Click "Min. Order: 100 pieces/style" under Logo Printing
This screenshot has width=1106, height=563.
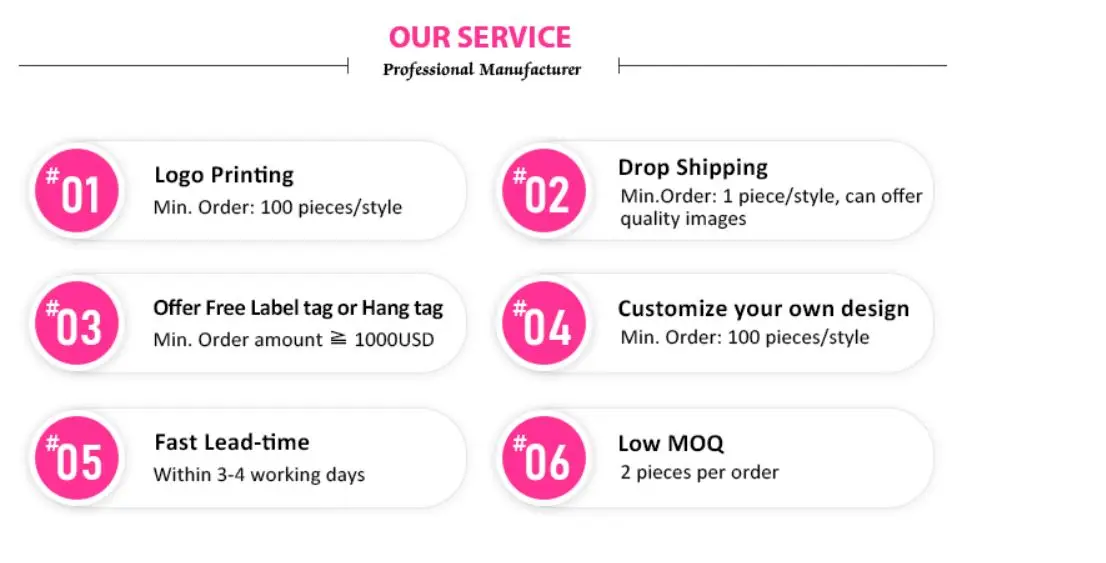click(x=277, y=208)
